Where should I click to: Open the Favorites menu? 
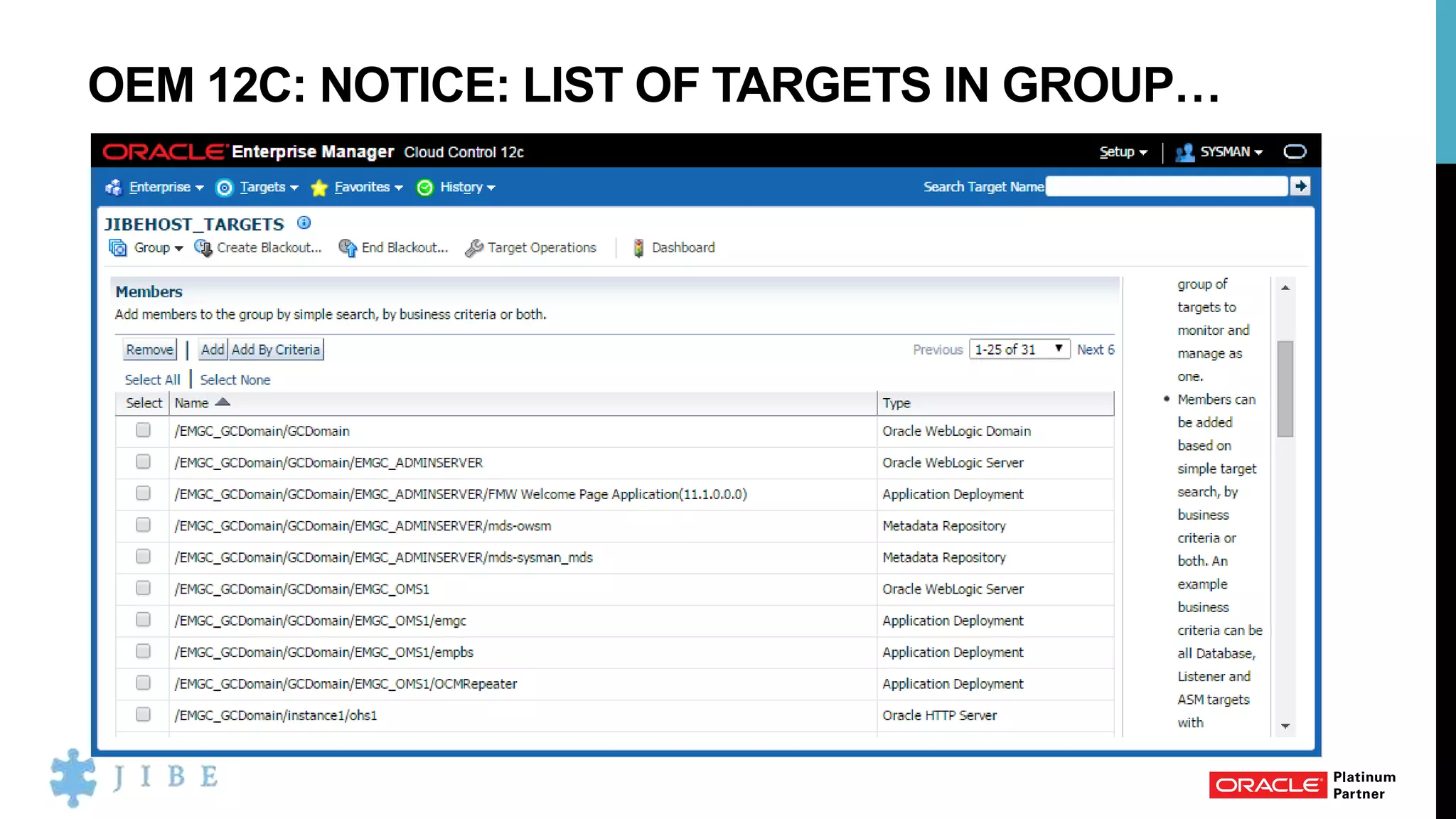coord(368,187)
